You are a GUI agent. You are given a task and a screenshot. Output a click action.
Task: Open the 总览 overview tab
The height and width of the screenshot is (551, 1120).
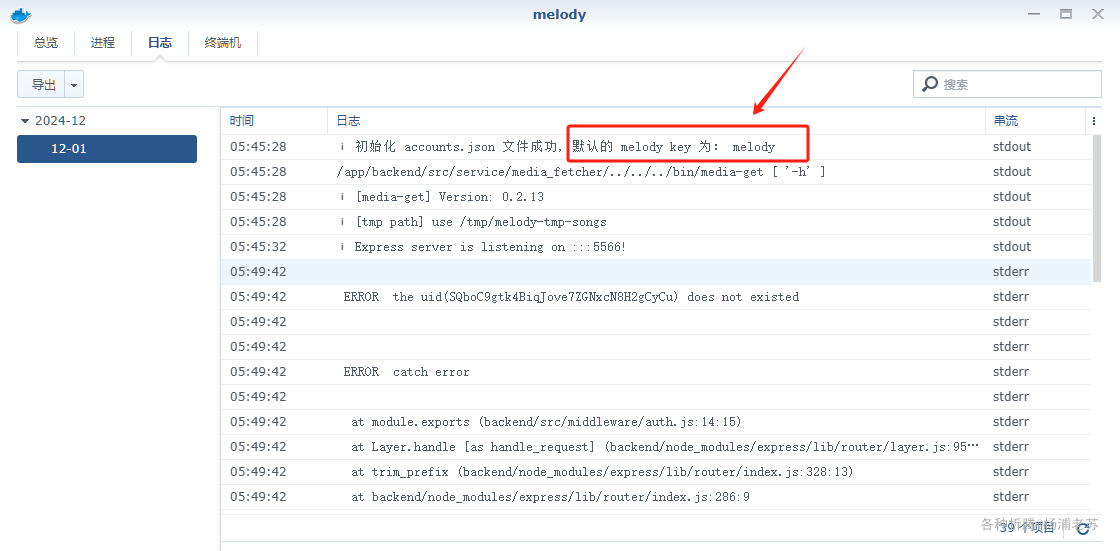click(x=46, y=43)
